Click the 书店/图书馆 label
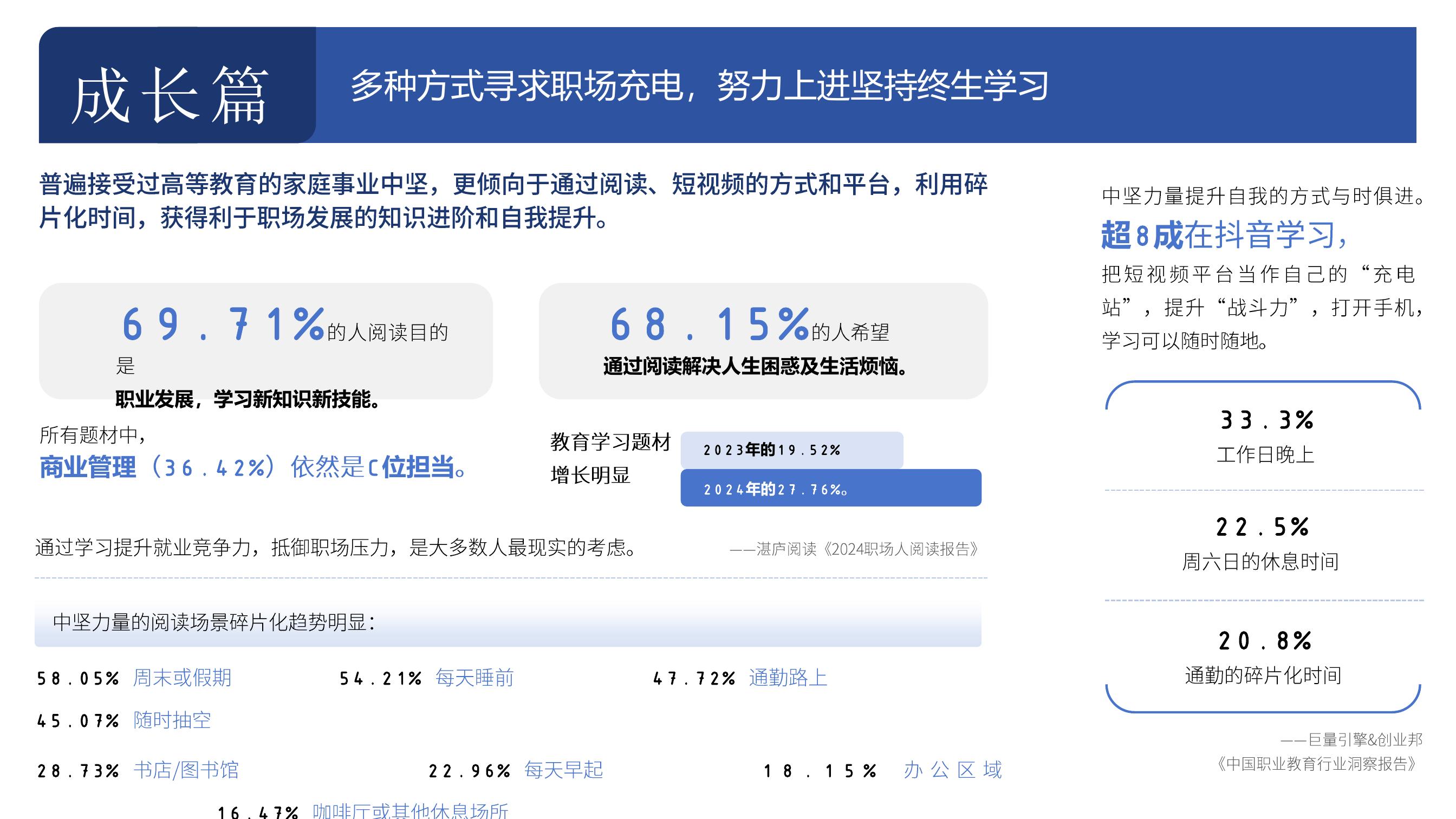The height and width of the screenshot is (819, 1456). (x=186, y=770)
